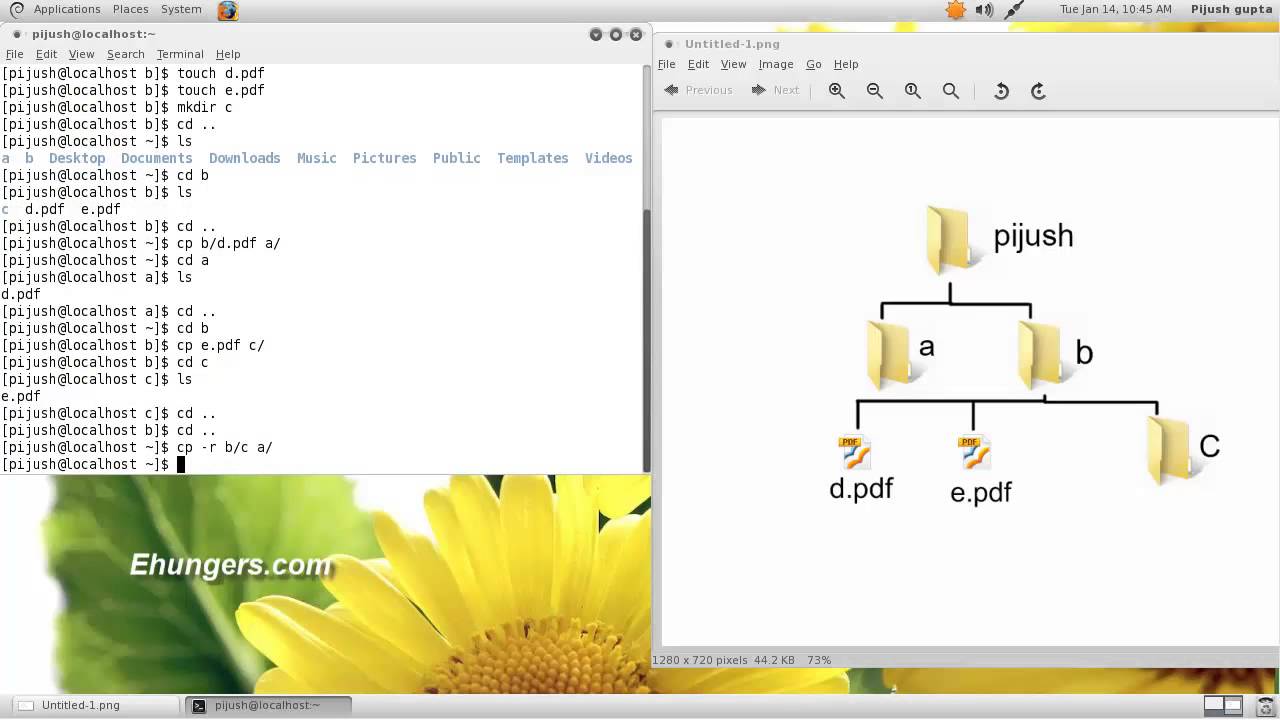Open the Go menu
This screenshot has height=720, width=1280.
(x=814, y=64)
